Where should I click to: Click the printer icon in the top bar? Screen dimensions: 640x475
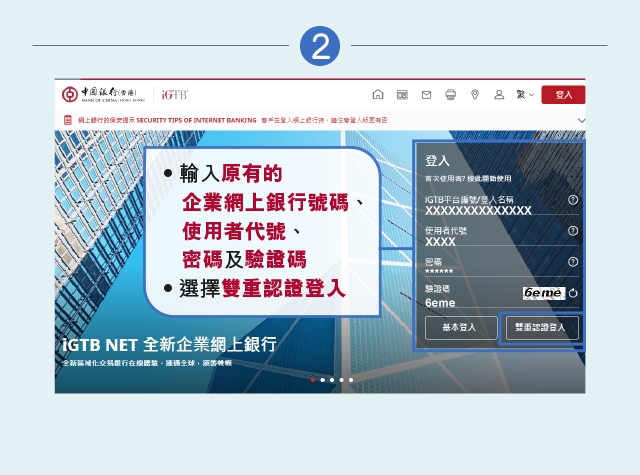(x=450, y=95)
